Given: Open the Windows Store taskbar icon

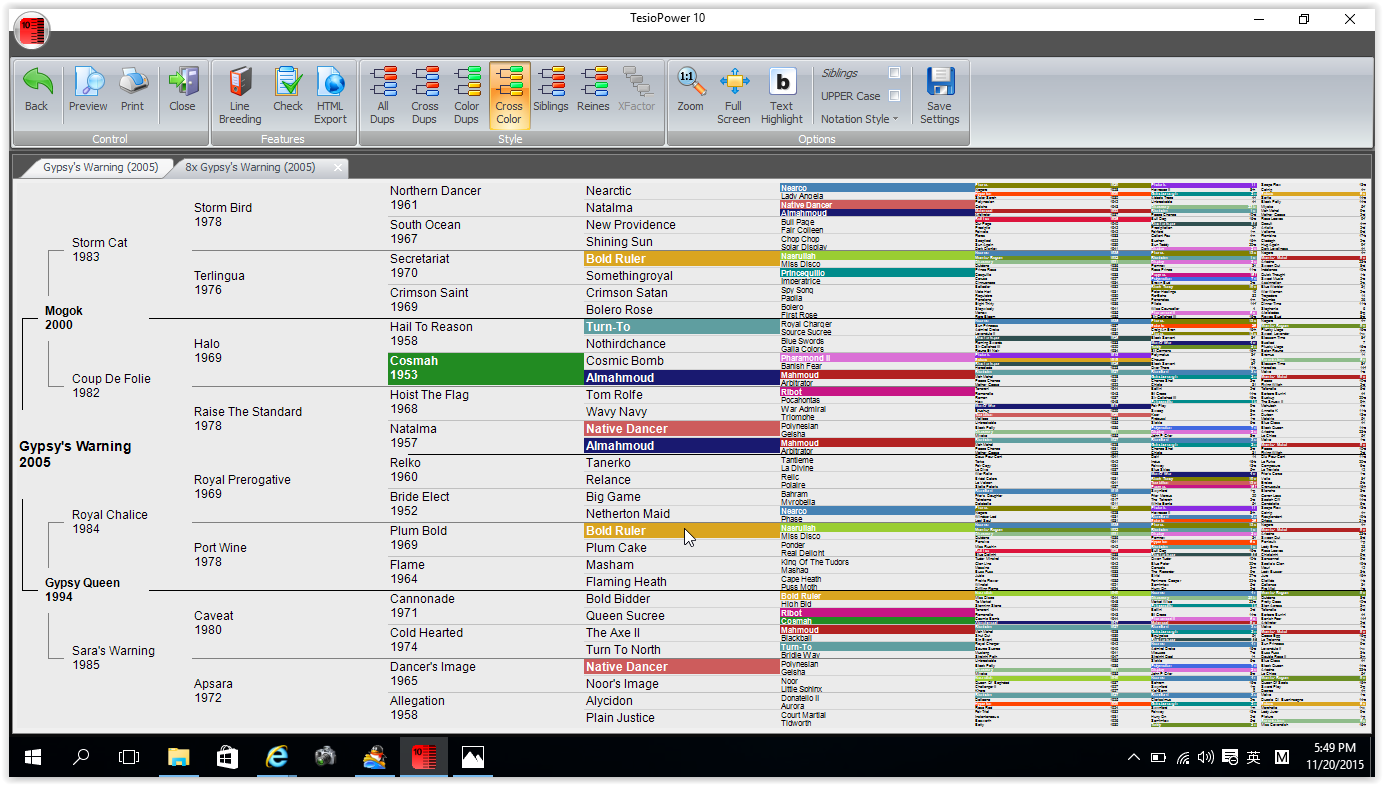Looking at the screenshot, I should (x=227, y=758).
